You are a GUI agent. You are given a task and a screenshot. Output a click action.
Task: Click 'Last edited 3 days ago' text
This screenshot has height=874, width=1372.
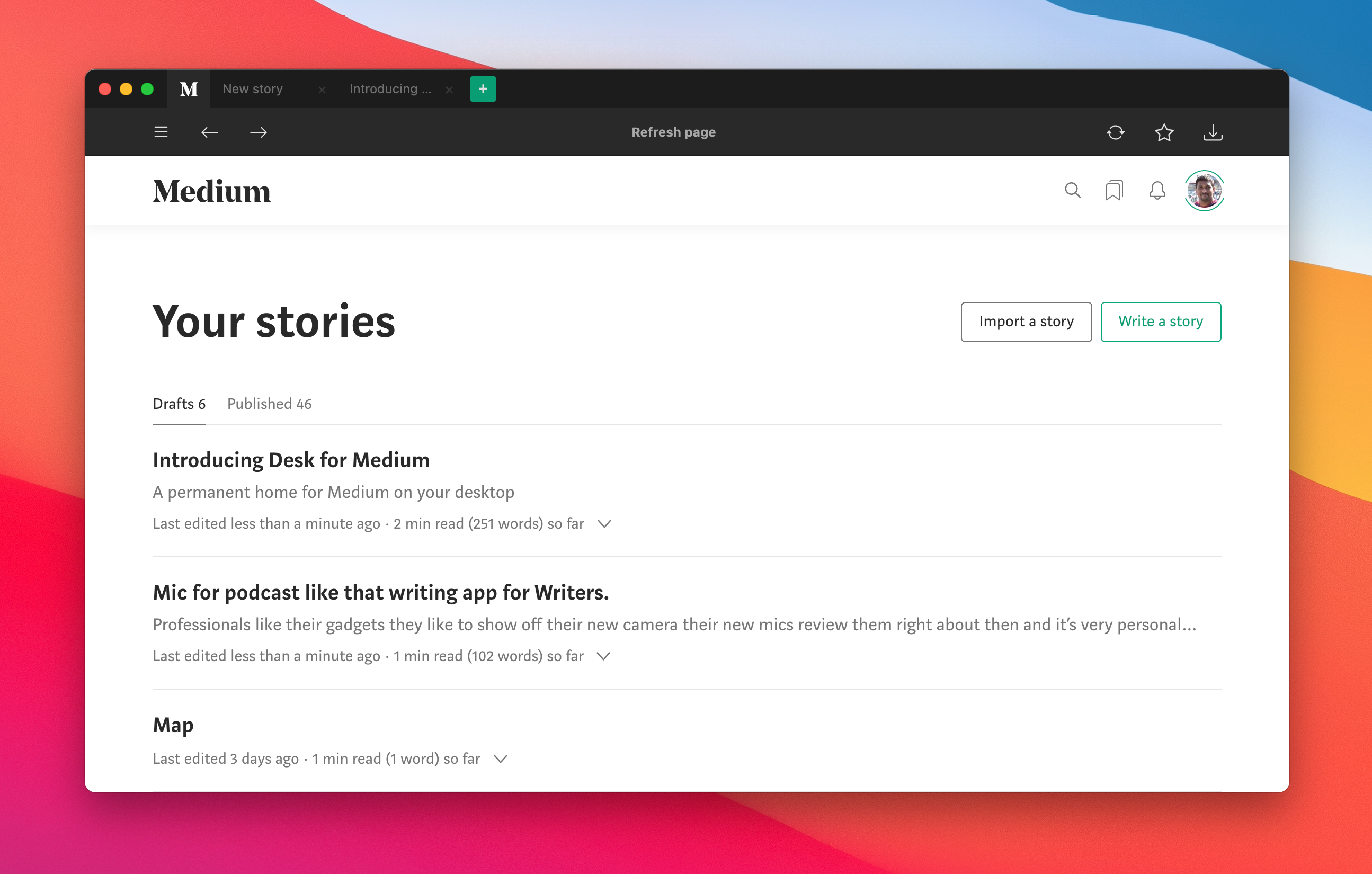click(x=226, y=759)
